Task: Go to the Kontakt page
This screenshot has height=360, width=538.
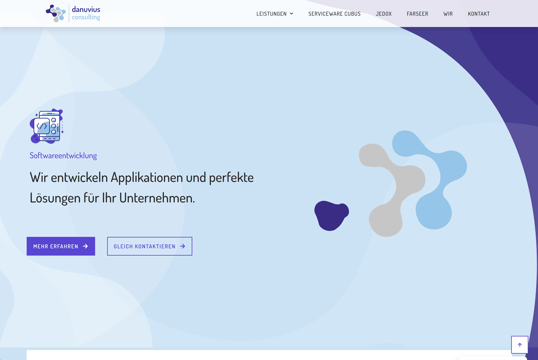Action: pyautogui.click(x=479, y=14)
